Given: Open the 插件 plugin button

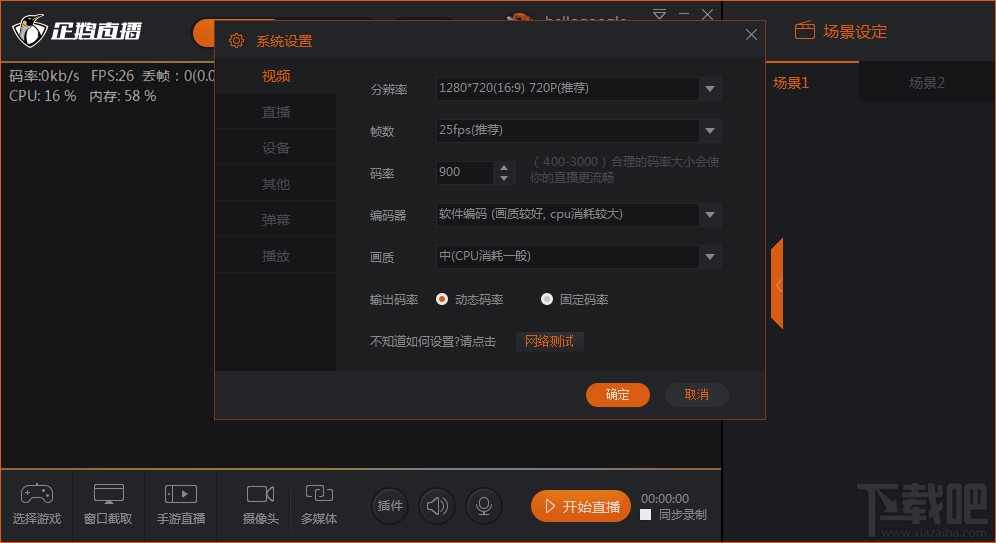Looking at the screenshot, I should pos(390,506).
